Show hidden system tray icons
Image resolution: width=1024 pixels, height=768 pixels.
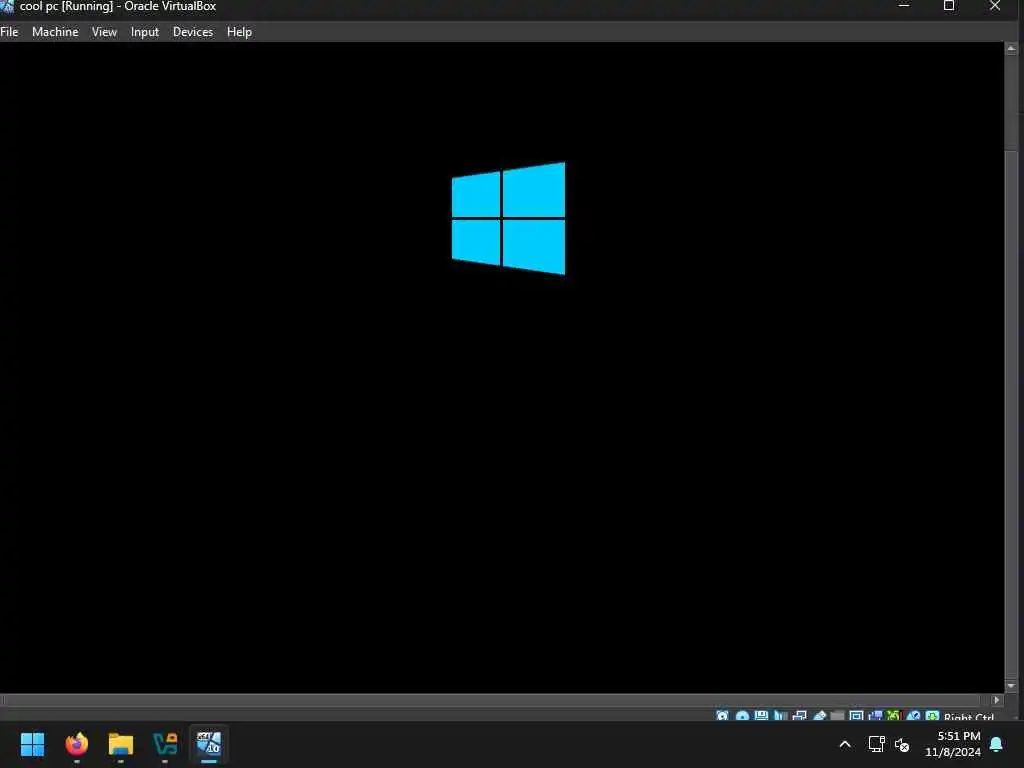click(x=844, y=744)
